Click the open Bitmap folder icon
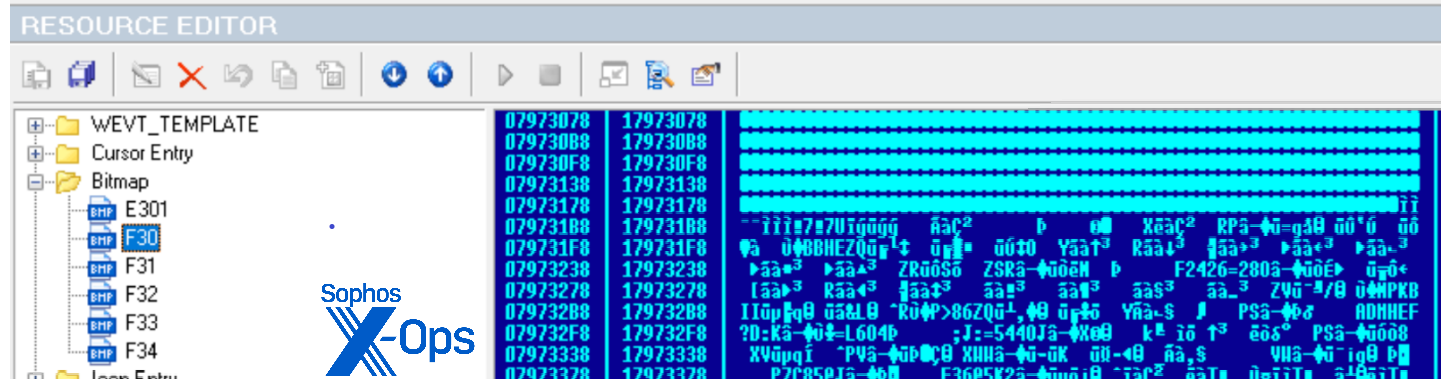Image resolution: width=1445 pixels, height=383 pixels. point(69,183)
